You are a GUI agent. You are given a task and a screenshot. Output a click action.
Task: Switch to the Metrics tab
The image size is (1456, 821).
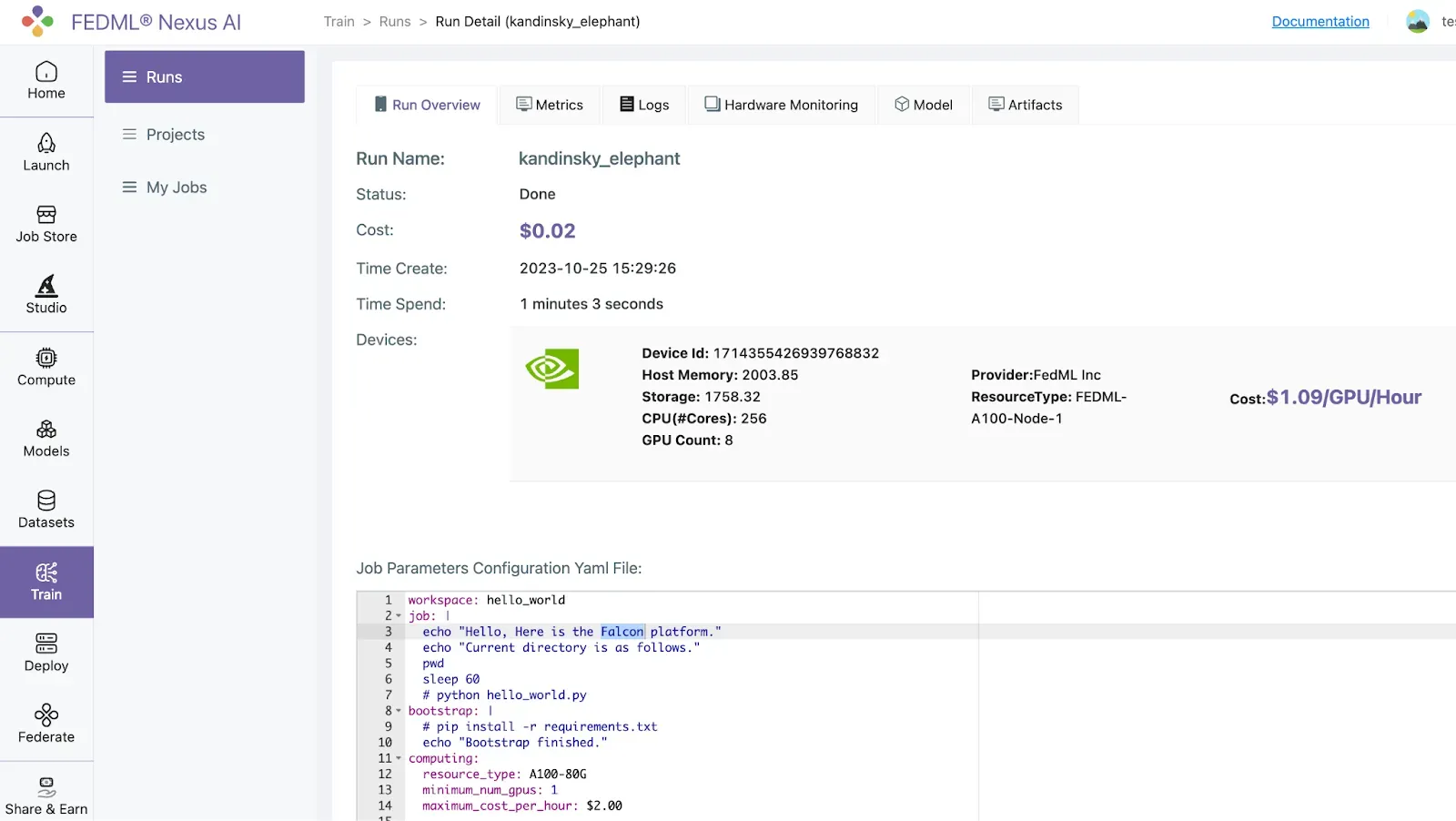(x=550, y=105)
